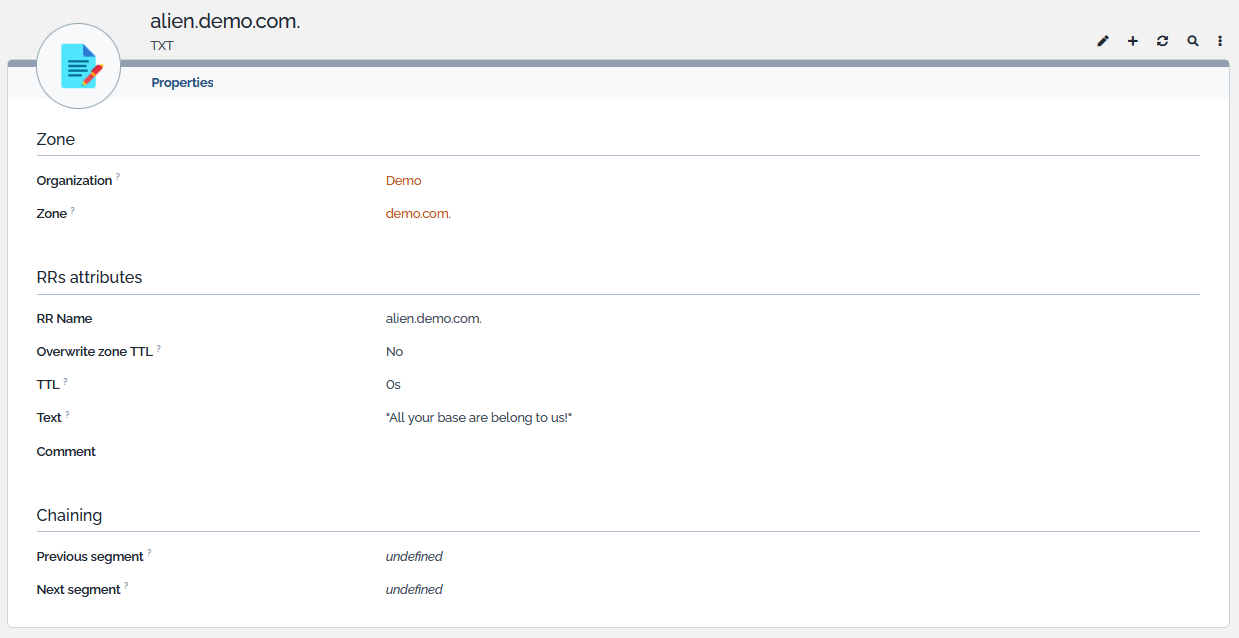Show help tooltip next to TTL
This screenshot has width=1239, height=638.
pos(66,381)
